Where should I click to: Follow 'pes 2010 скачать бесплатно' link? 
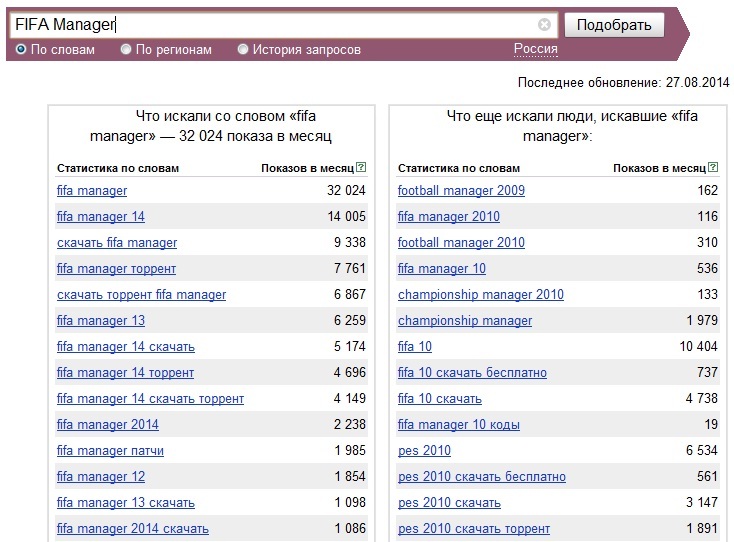[x=482, y=476]
